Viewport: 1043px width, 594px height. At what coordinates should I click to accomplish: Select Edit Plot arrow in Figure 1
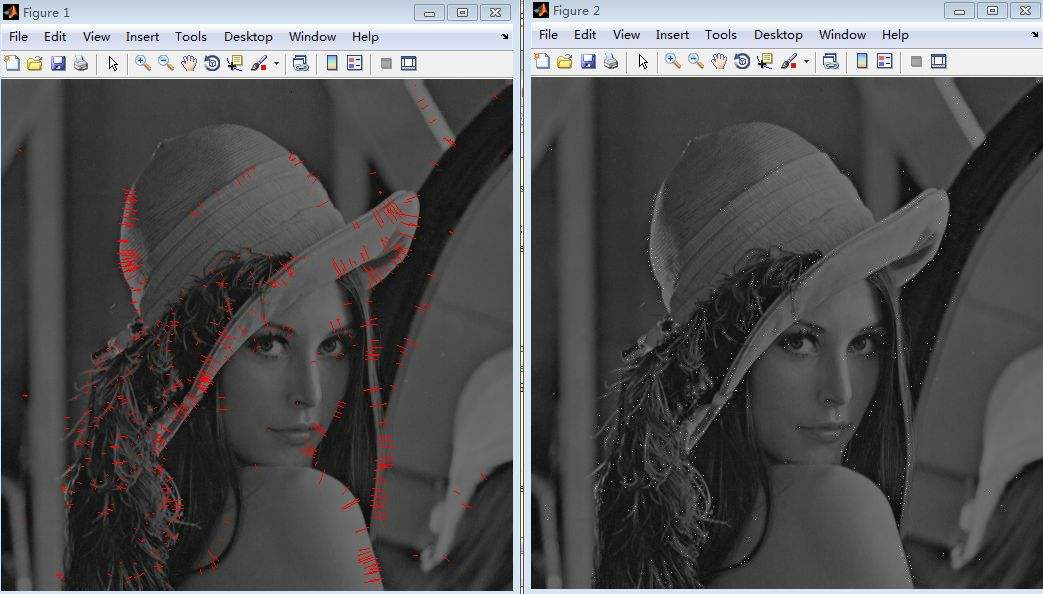pyautogui.click(x=112, y=63)
